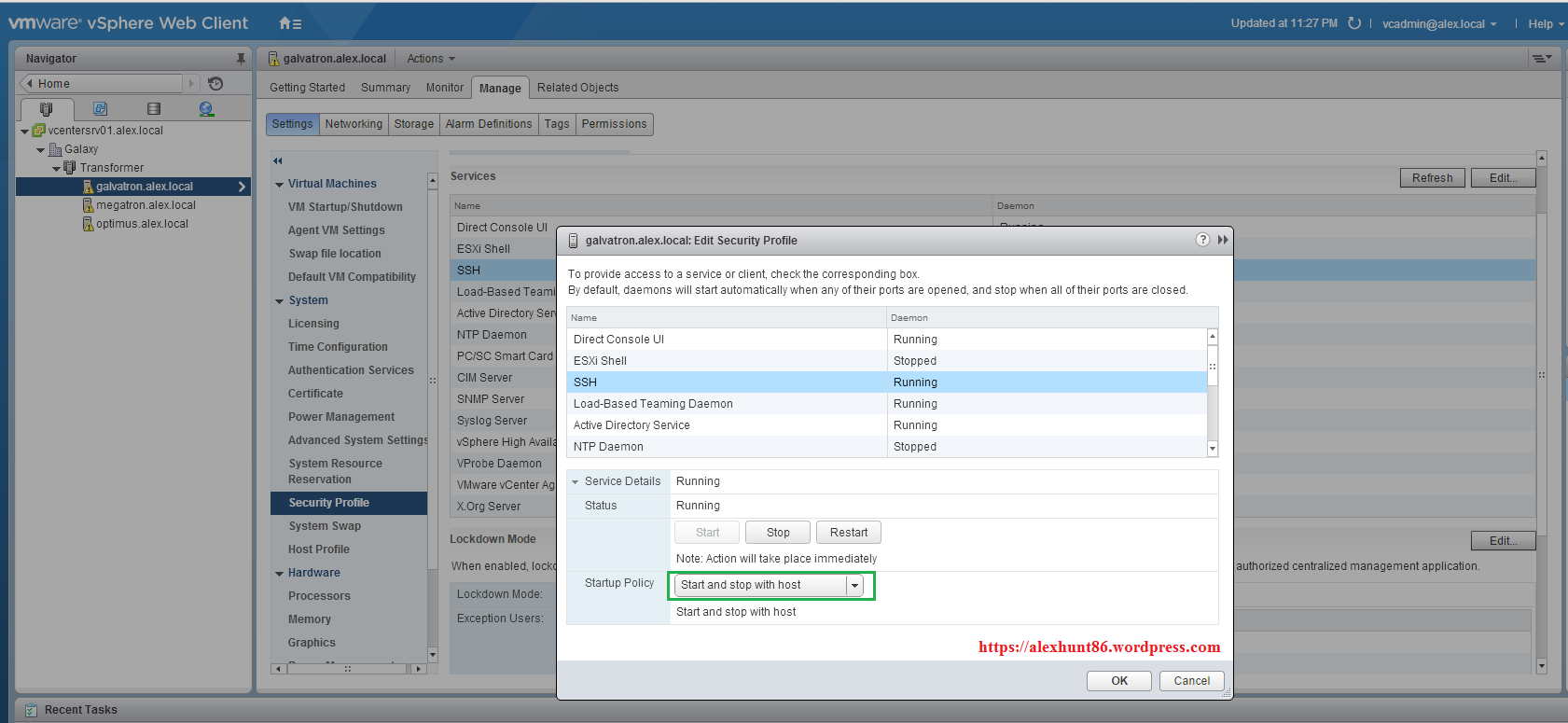The width and height of the screenshot is (1568, 723).
Task: Select the NTP Daemon row in dialog
Action: 727,447
